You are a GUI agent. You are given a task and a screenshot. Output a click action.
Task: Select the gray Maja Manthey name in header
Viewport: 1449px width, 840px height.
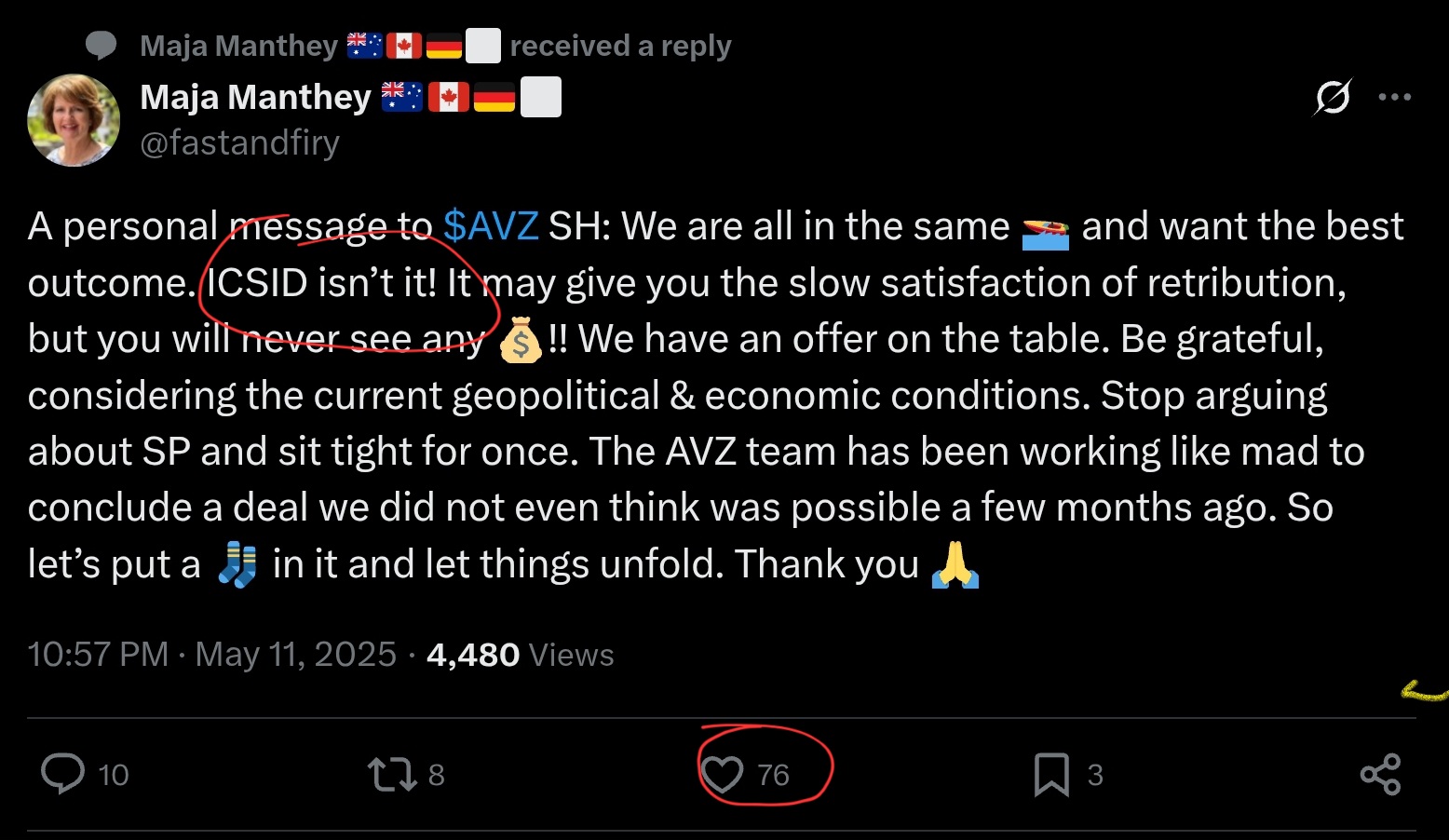pyautogui.click(x=238, y=46)
